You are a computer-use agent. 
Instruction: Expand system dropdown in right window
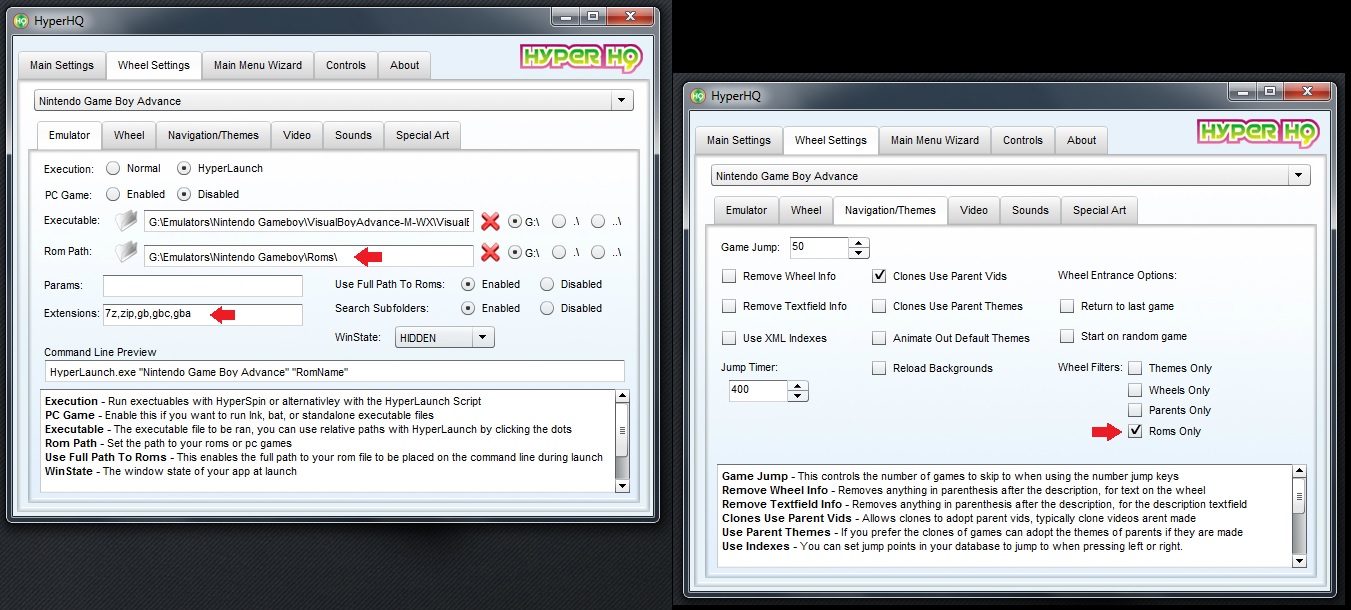(1298, 176)
